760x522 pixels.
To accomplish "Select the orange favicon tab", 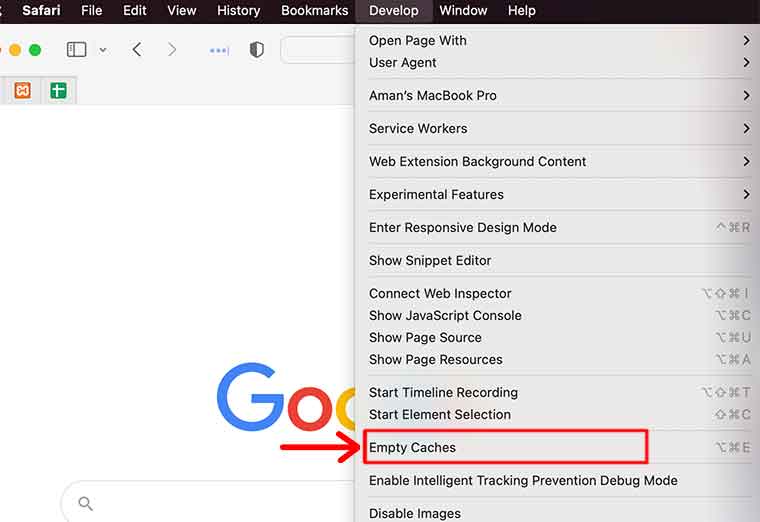I will (22, 90).
